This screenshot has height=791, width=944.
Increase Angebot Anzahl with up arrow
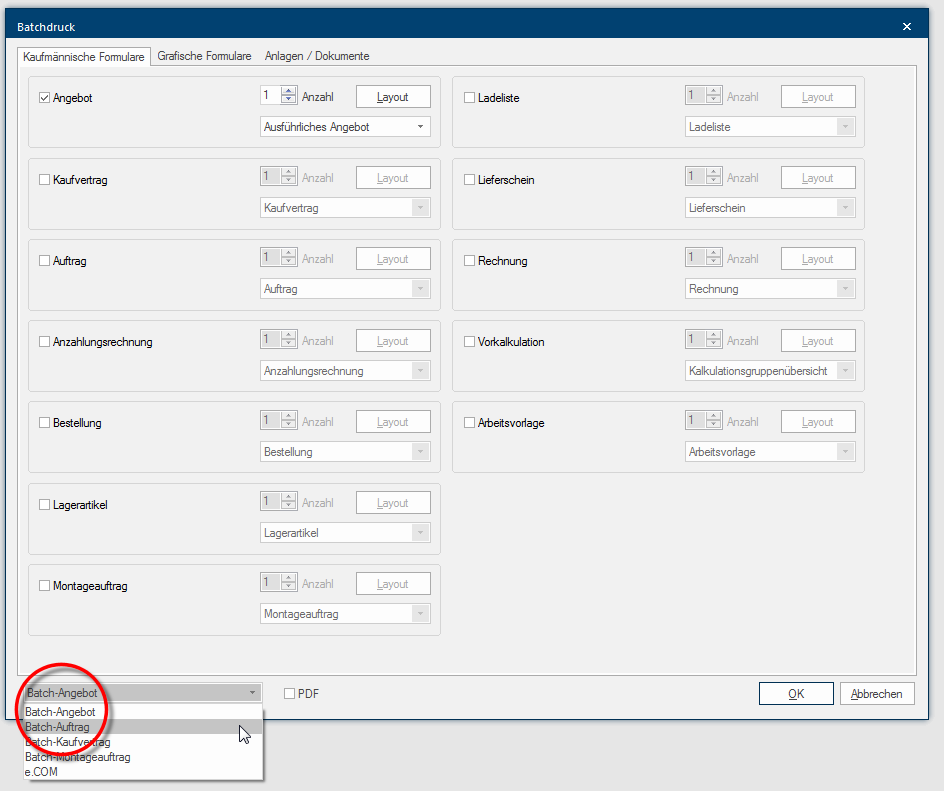pos(289,92)
